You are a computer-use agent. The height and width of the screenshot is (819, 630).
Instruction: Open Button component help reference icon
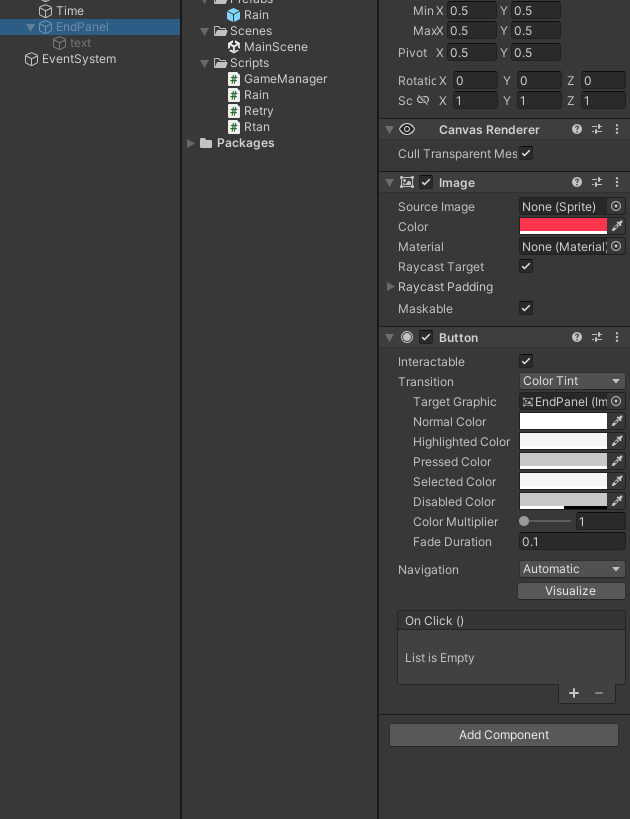tap(577, 337)
